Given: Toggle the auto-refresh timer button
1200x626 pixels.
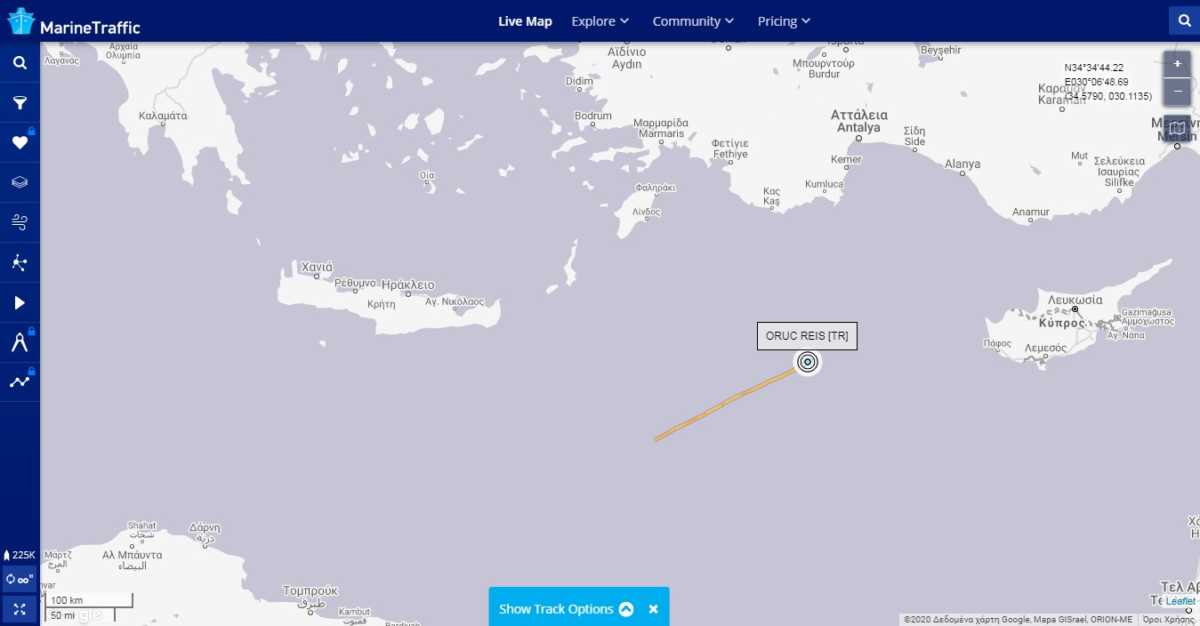Looking at the screenshot, I should tap(19, 579).
